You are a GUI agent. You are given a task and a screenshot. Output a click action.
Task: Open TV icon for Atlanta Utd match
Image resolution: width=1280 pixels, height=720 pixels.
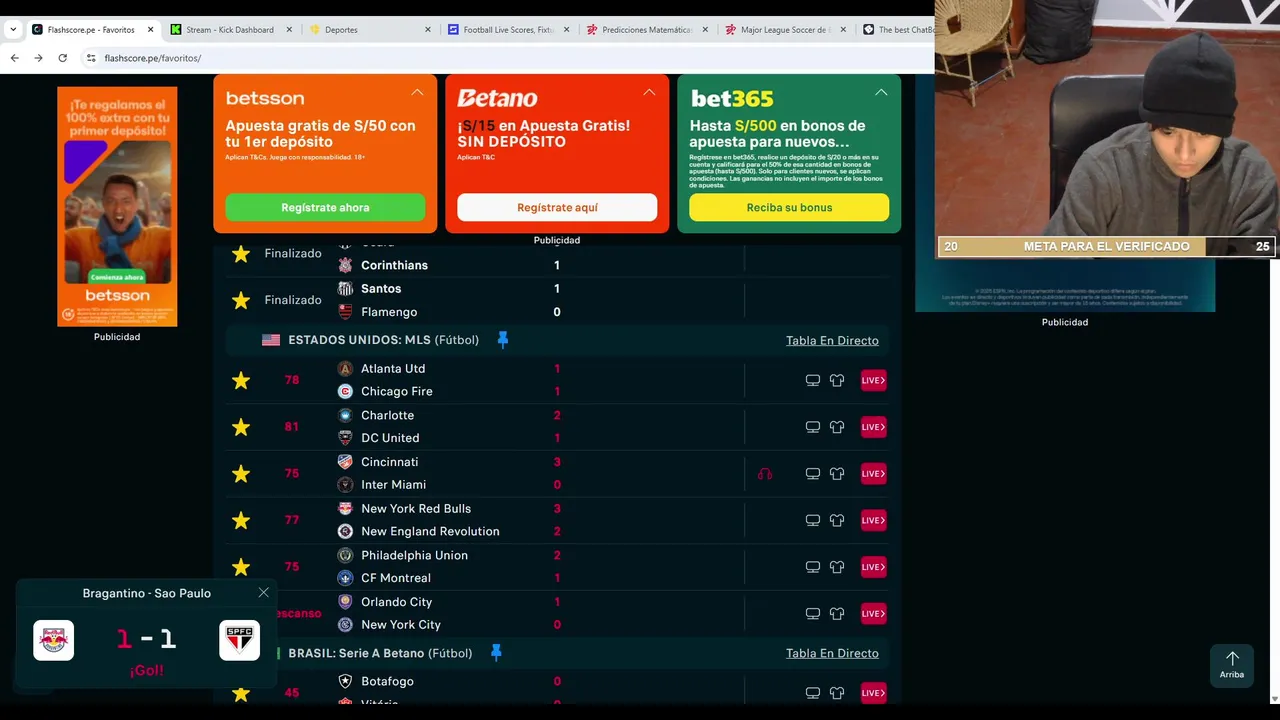813,380
